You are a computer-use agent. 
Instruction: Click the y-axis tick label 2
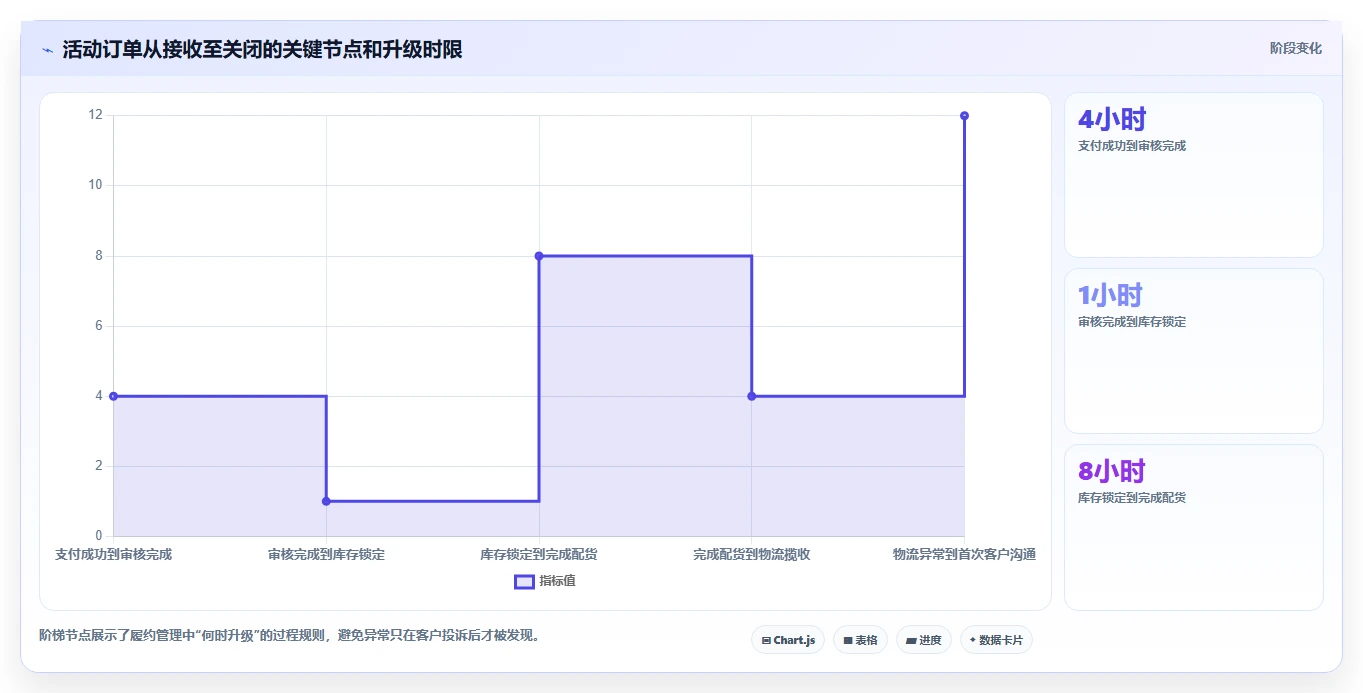tap(99, 466)
